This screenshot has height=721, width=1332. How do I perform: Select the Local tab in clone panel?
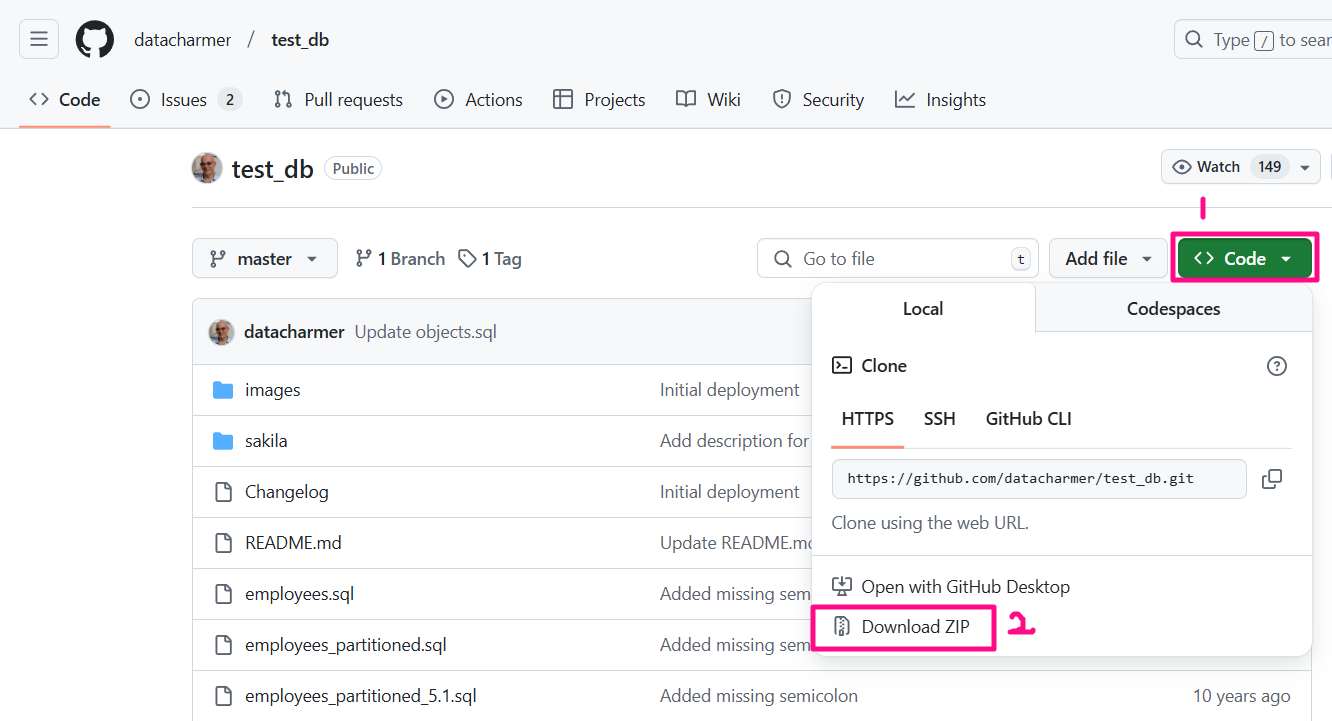[x=923, y=309]
